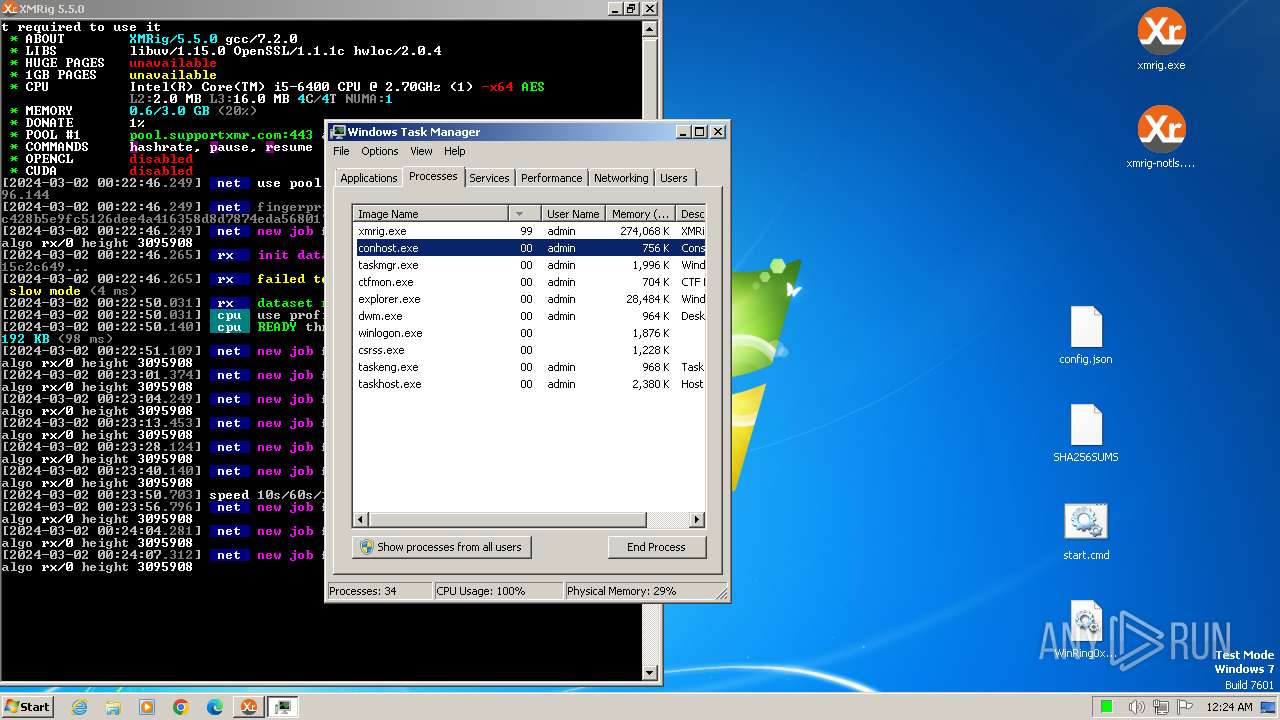Click process list scroll right arrow
The width and height of the screenshot is (1280, 720).
tap(697, 520)
